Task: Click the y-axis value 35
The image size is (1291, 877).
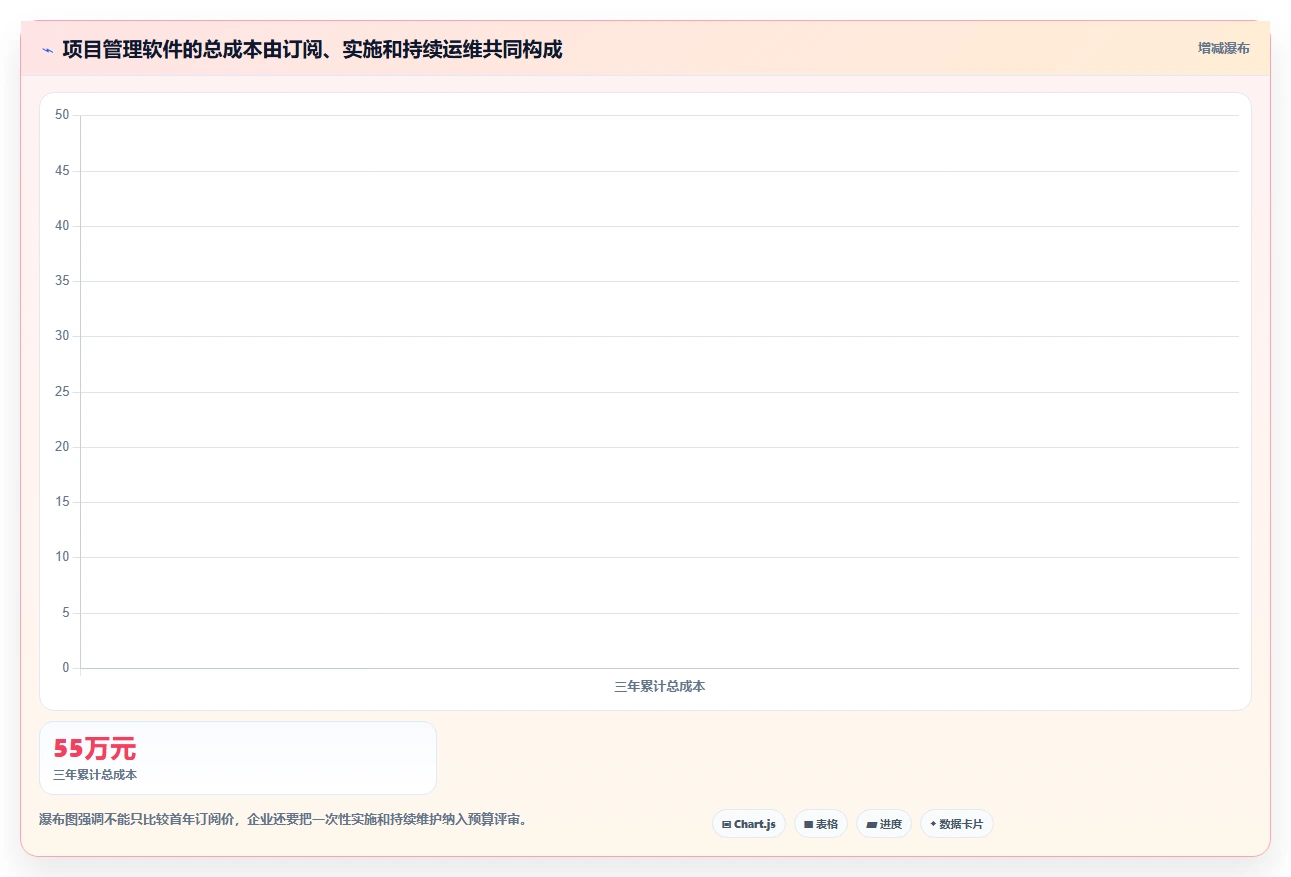Action: tap(62, 281)
